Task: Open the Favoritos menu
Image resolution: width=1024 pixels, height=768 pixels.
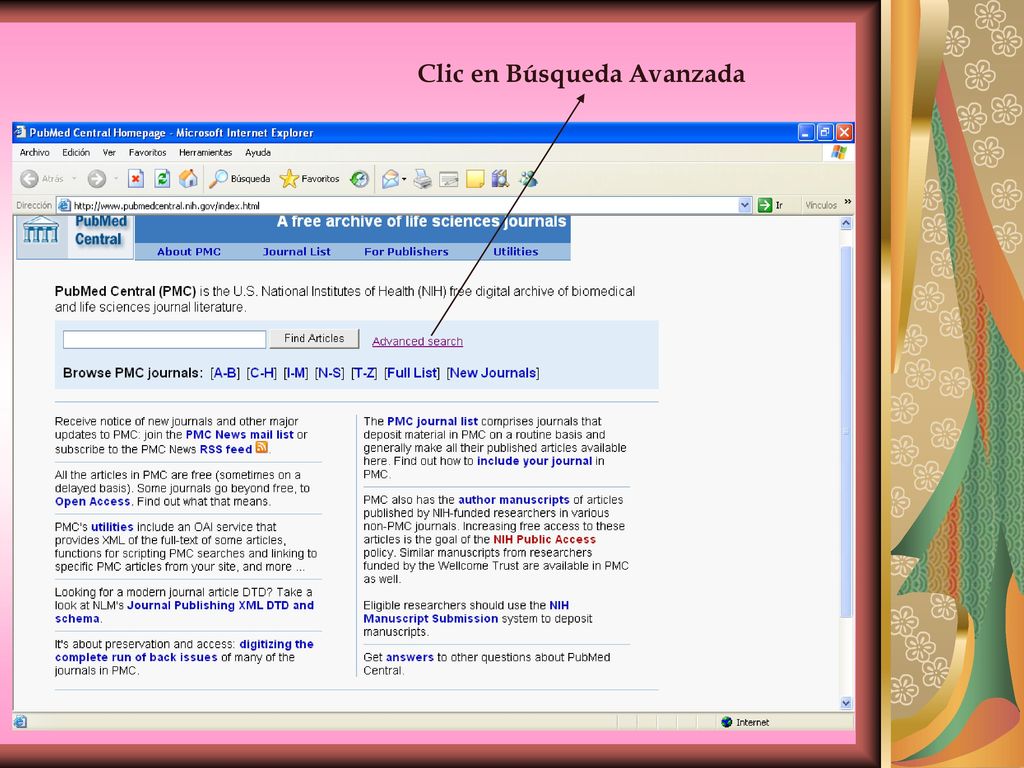Action: [148, 152]
